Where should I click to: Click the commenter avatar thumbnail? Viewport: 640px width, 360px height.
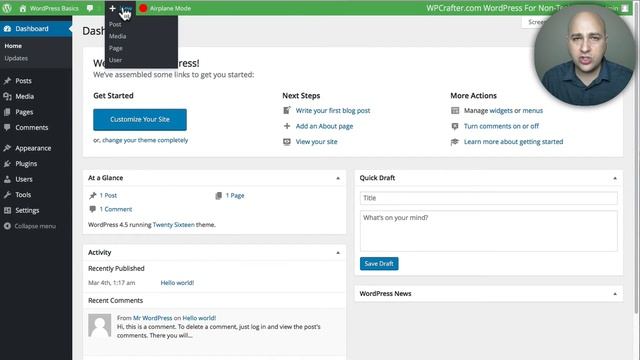[x=100, y=325]
